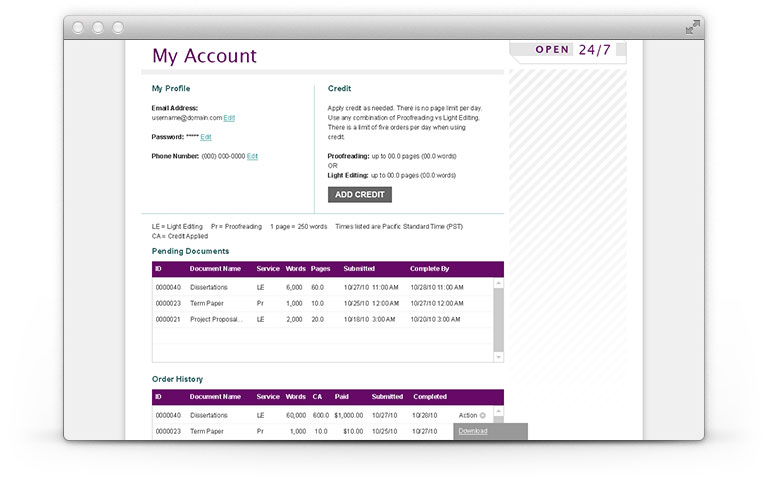Click the Complete By column header
Screen dimensions: 768x480
coord(430,269)
